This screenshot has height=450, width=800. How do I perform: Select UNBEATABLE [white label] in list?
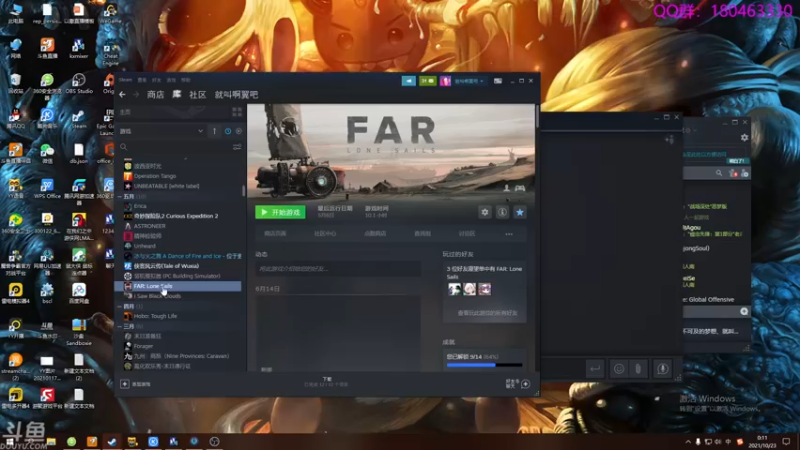166,186
